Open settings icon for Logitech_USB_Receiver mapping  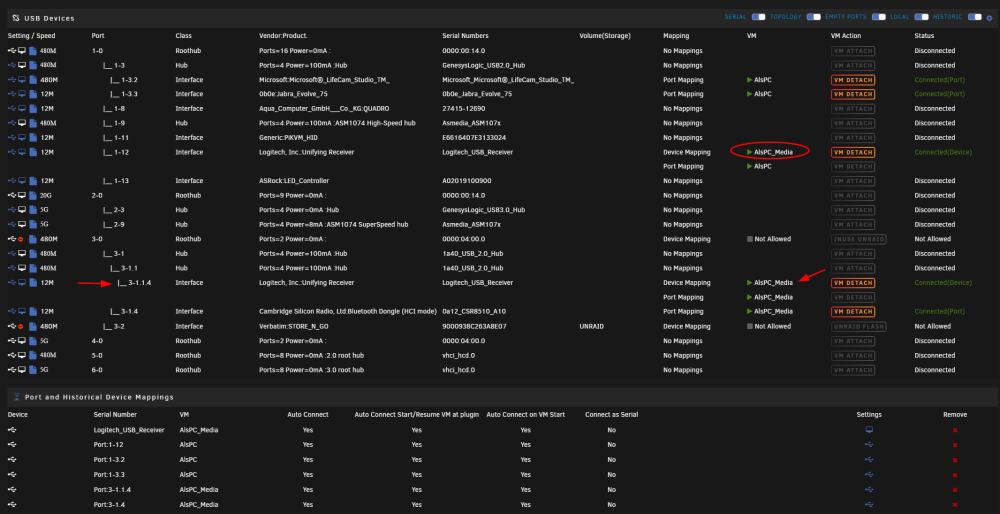click(x=869, y=430)
